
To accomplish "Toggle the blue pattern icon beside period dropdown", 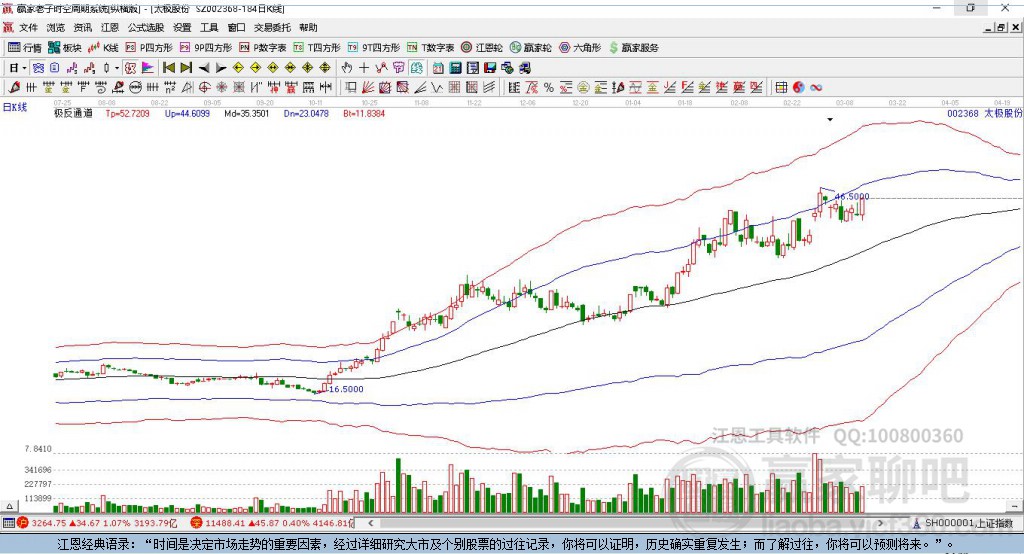I will 38,67.
